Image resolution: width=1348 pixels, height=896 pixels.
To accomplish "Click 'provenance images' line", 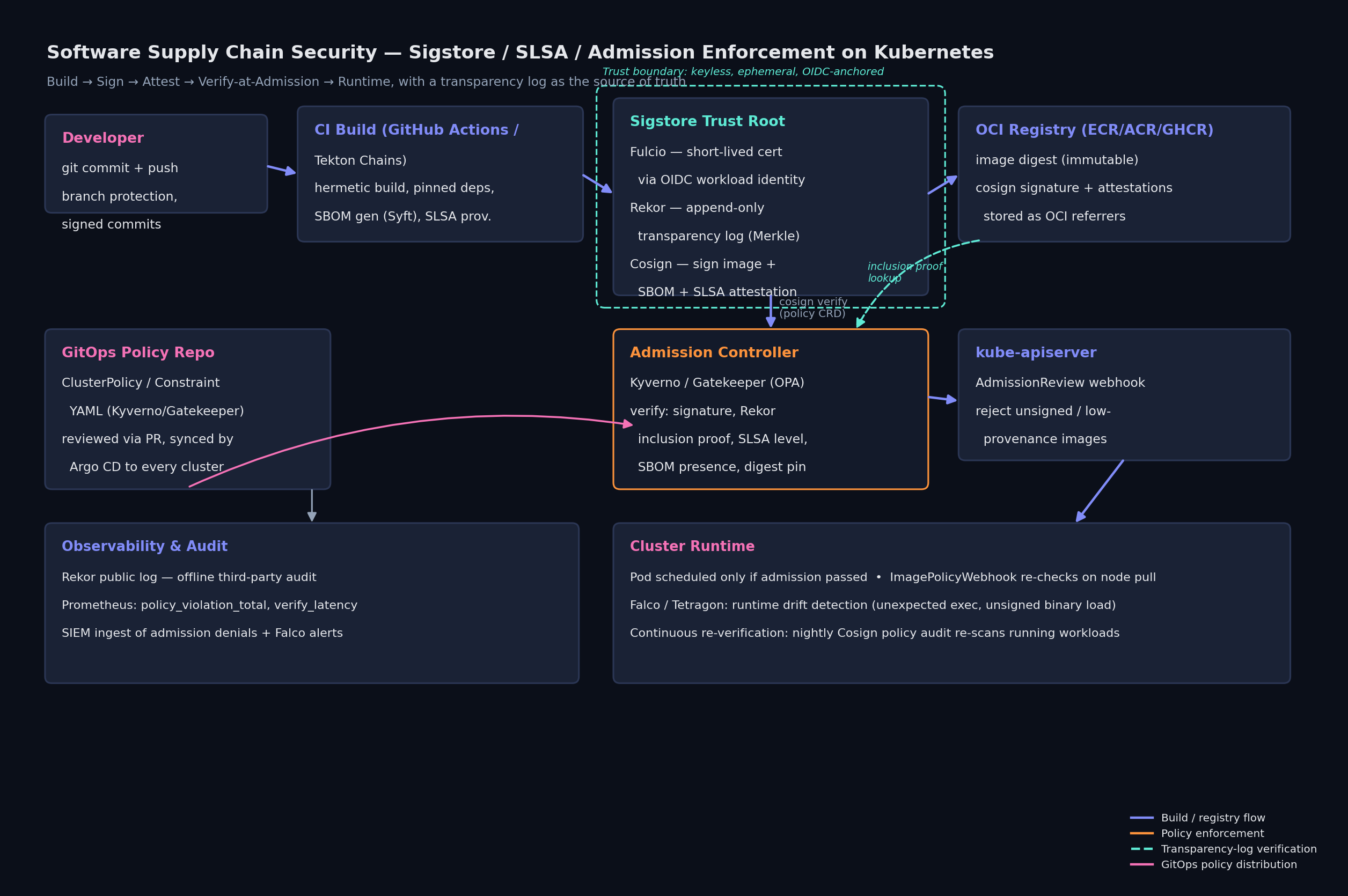I will (1045, 439).
